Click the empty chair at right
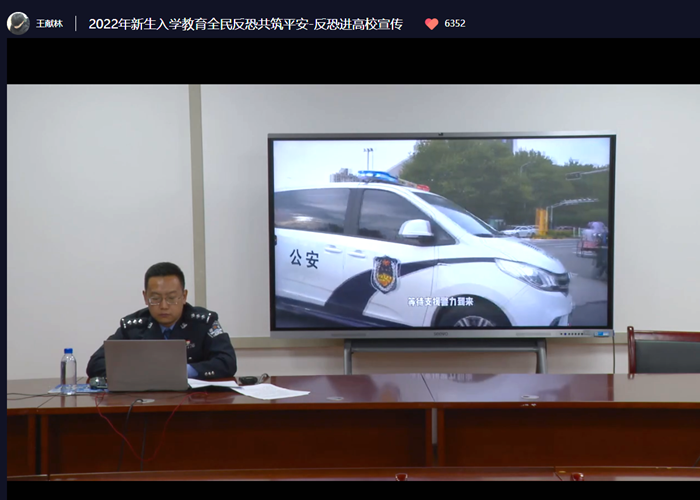The width and height of the screenshot is (700, 500). coord(664,351)
